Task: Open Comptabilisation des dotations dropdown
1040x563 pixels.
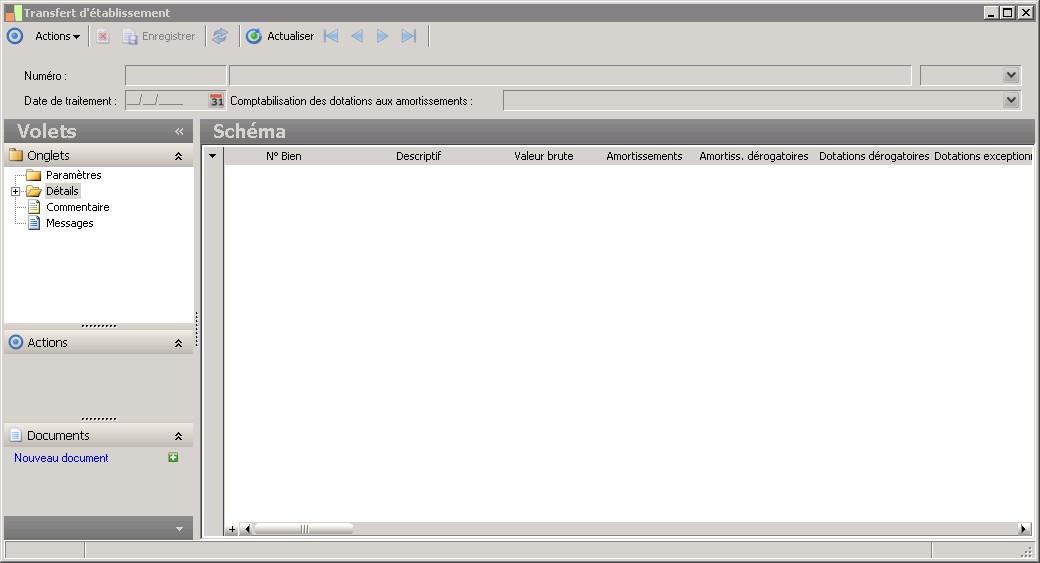Action: (1011, 101)
